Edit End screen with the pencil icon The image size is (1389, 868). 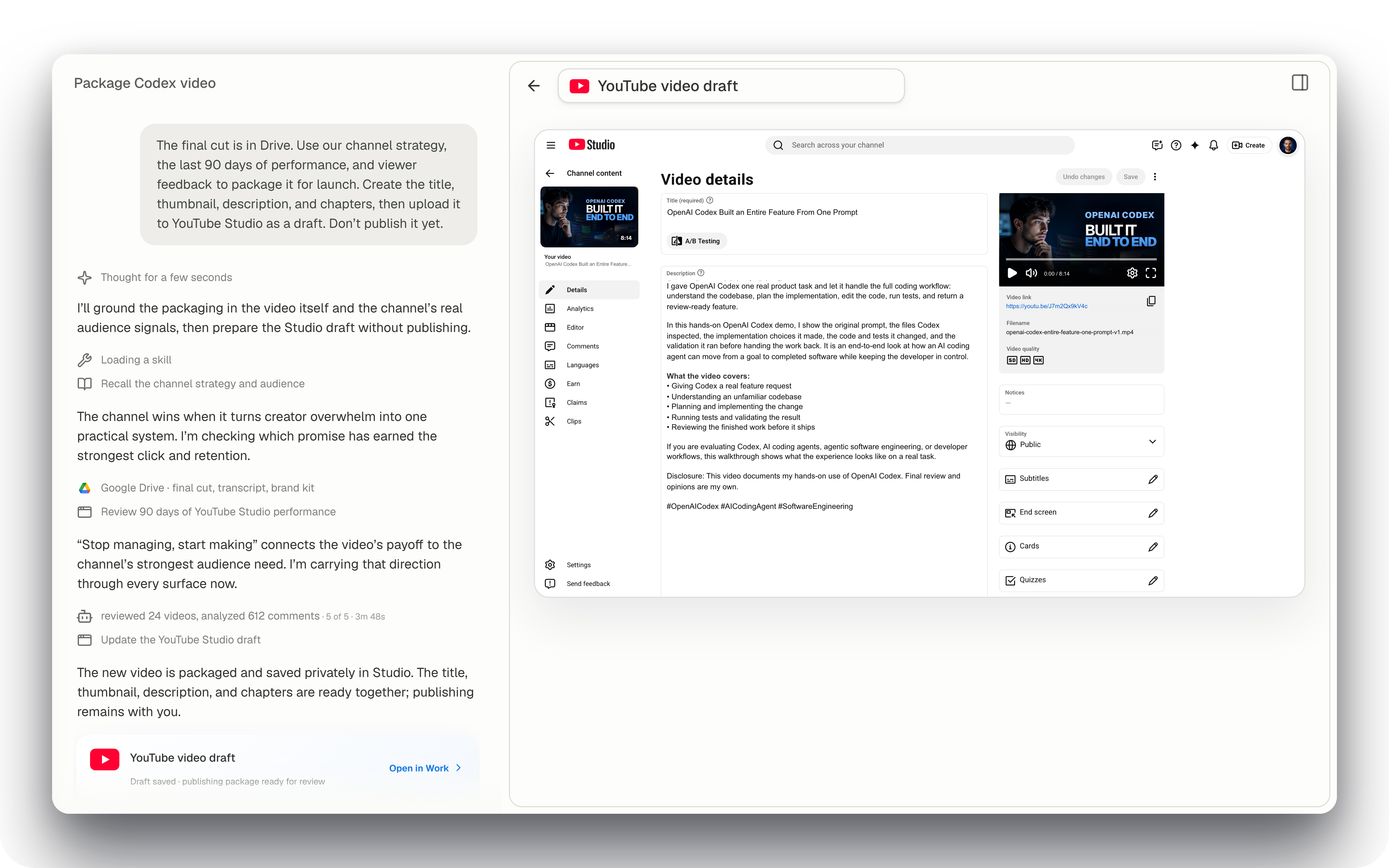tap(1152, 513)
